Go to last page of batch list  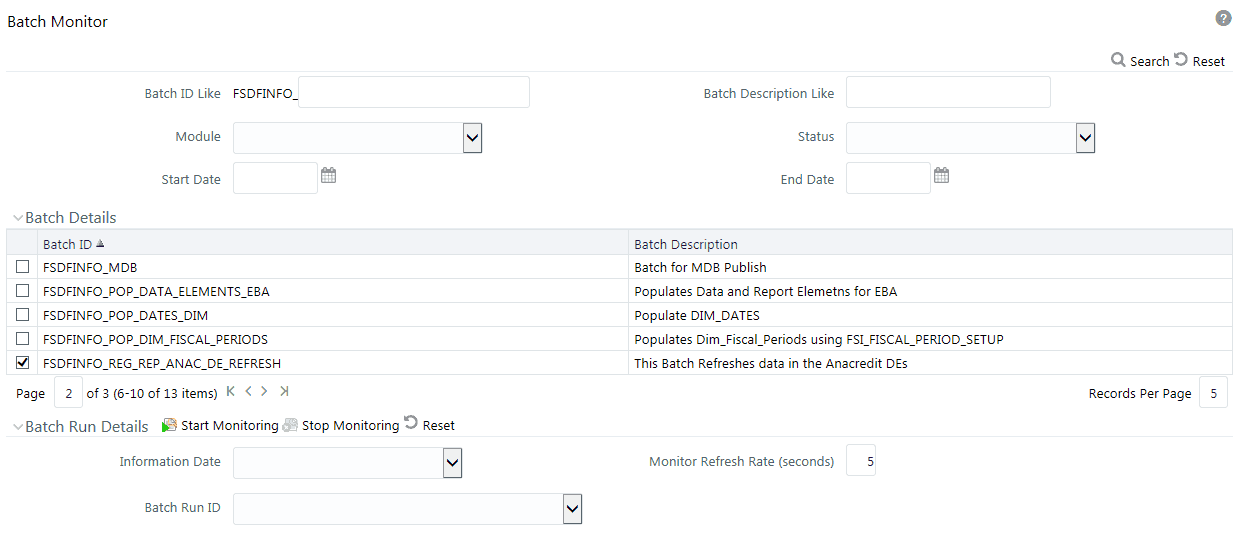click(284, 391)
